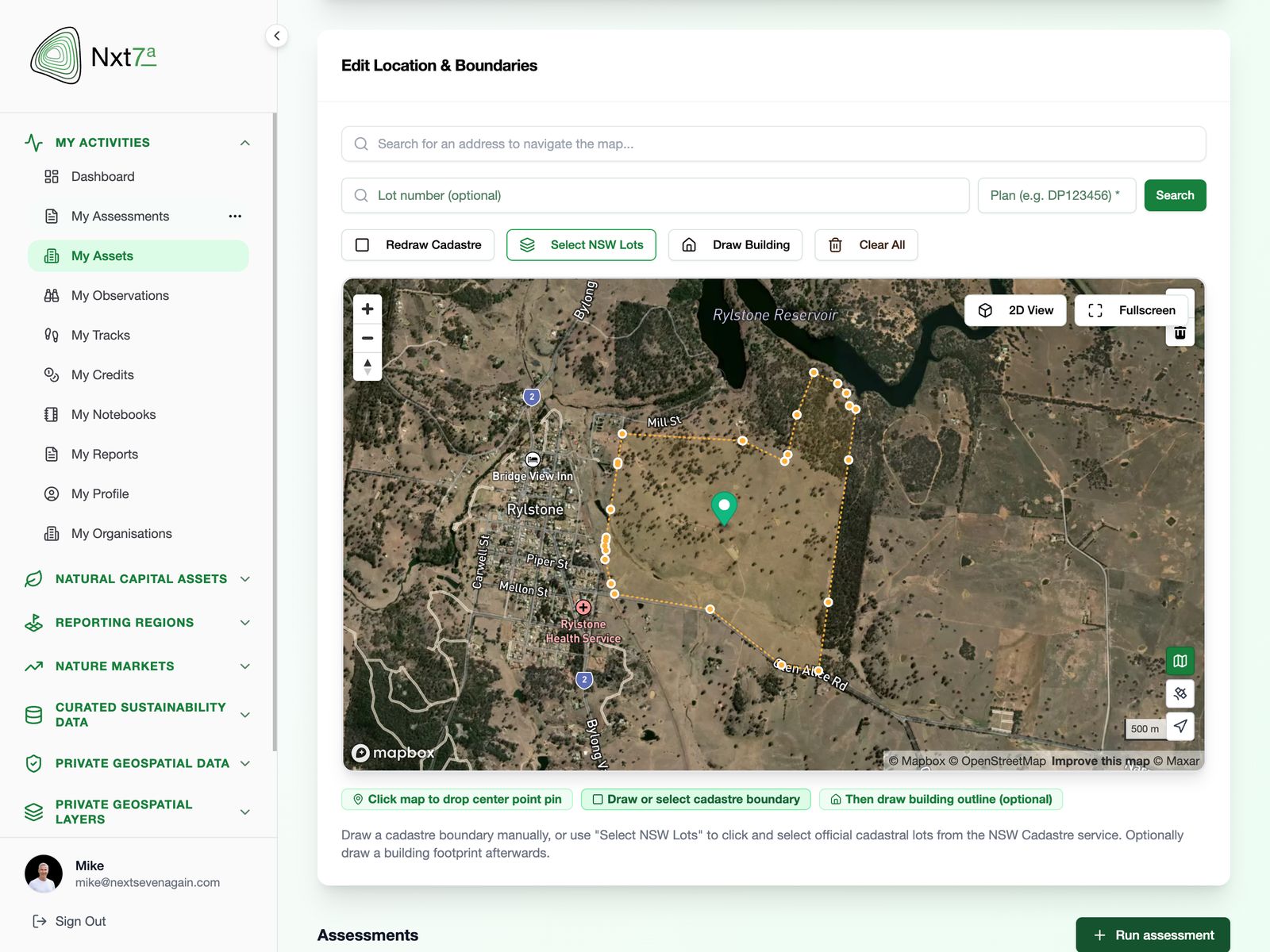Toggle the Redraw Cadastre option
The height and width of the screenshot is (952, 1270).
tap(418, 245)
